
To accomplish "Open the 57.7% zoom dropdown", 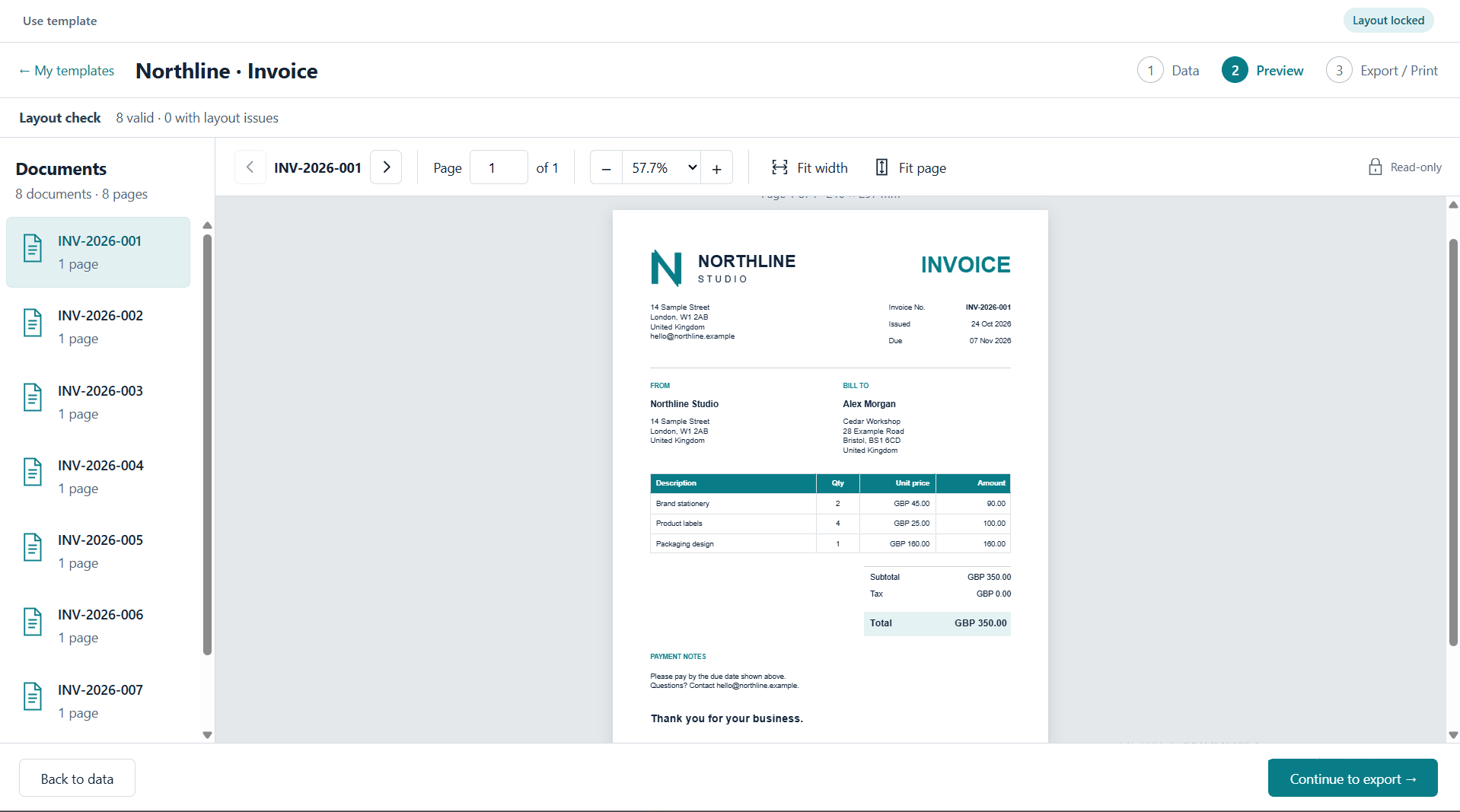I will 661,168.
